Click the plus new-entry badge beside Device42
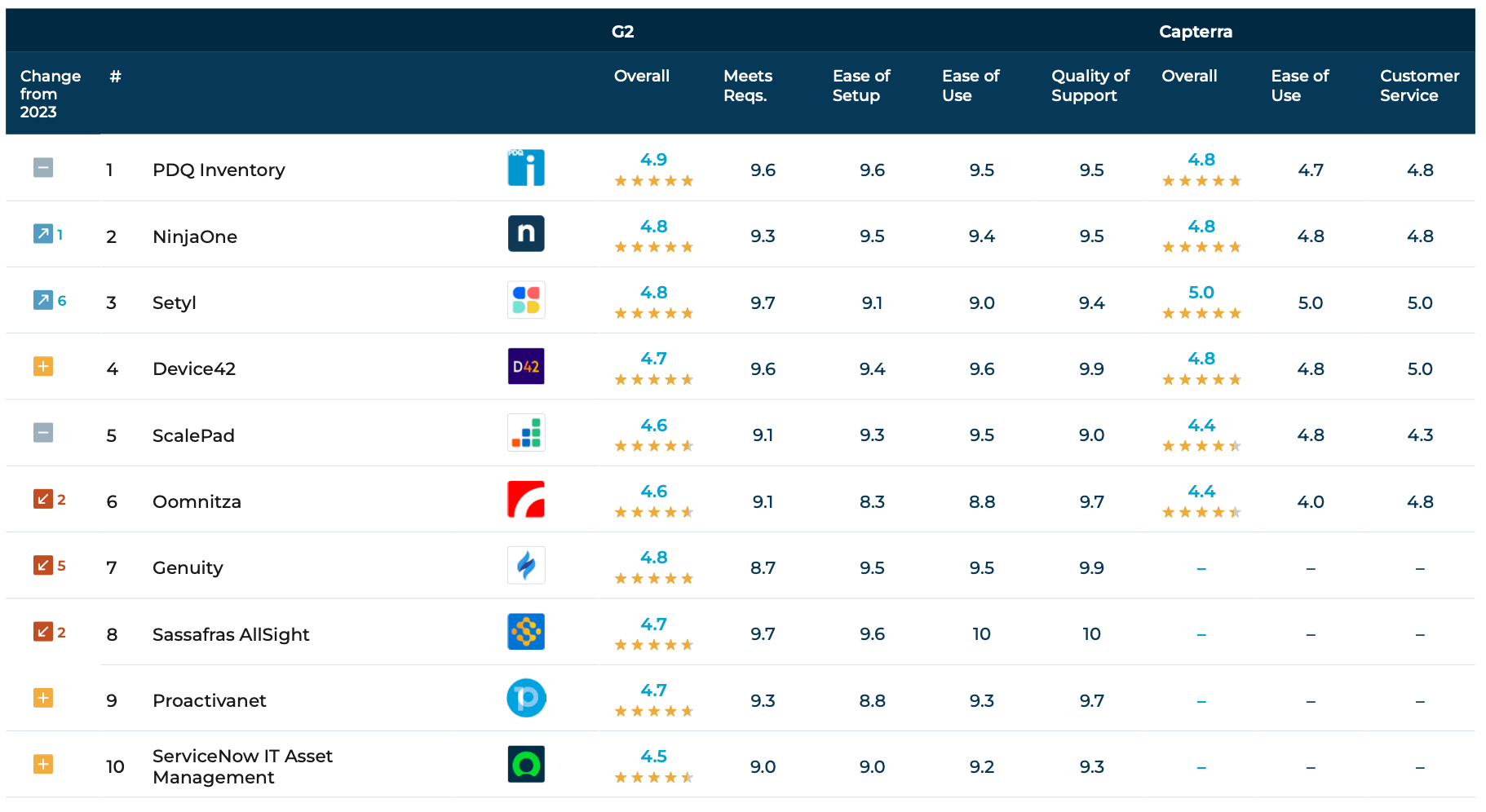Screen dimensions: 1486x812 point(43,367)
